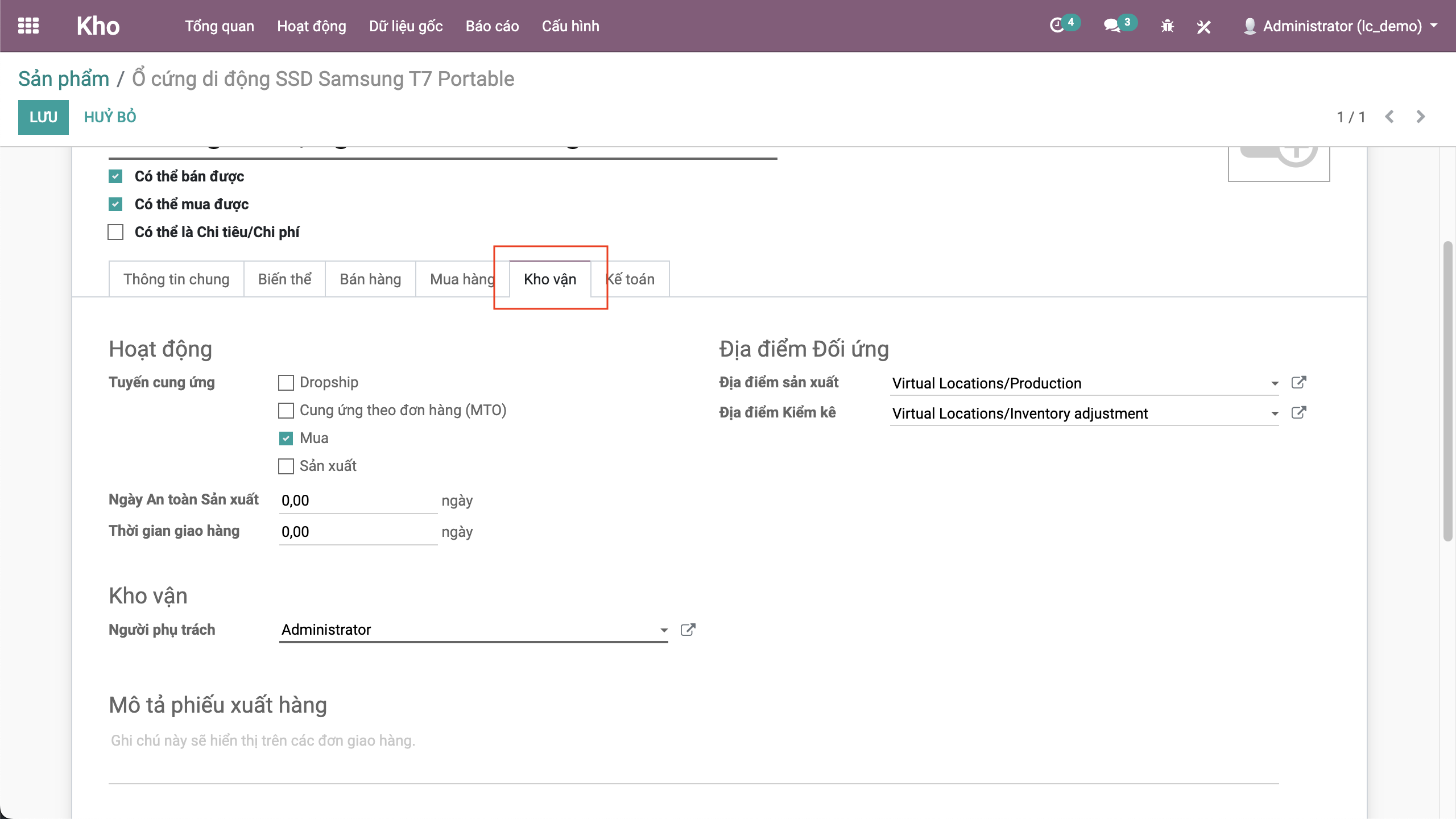Enable the Dropship route checkbox

286,383
